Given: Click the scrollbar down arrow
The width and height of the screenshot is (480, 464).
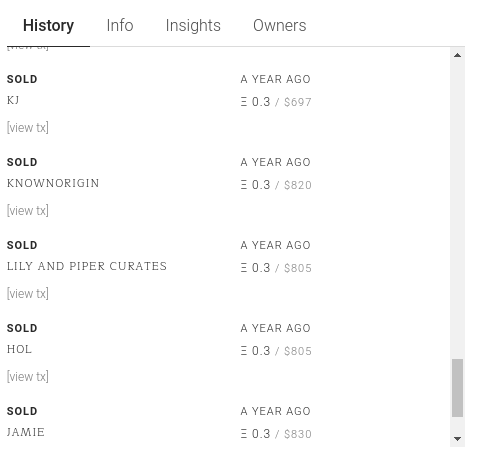Looking at the screenshot, I should click(x=457, y=439).
